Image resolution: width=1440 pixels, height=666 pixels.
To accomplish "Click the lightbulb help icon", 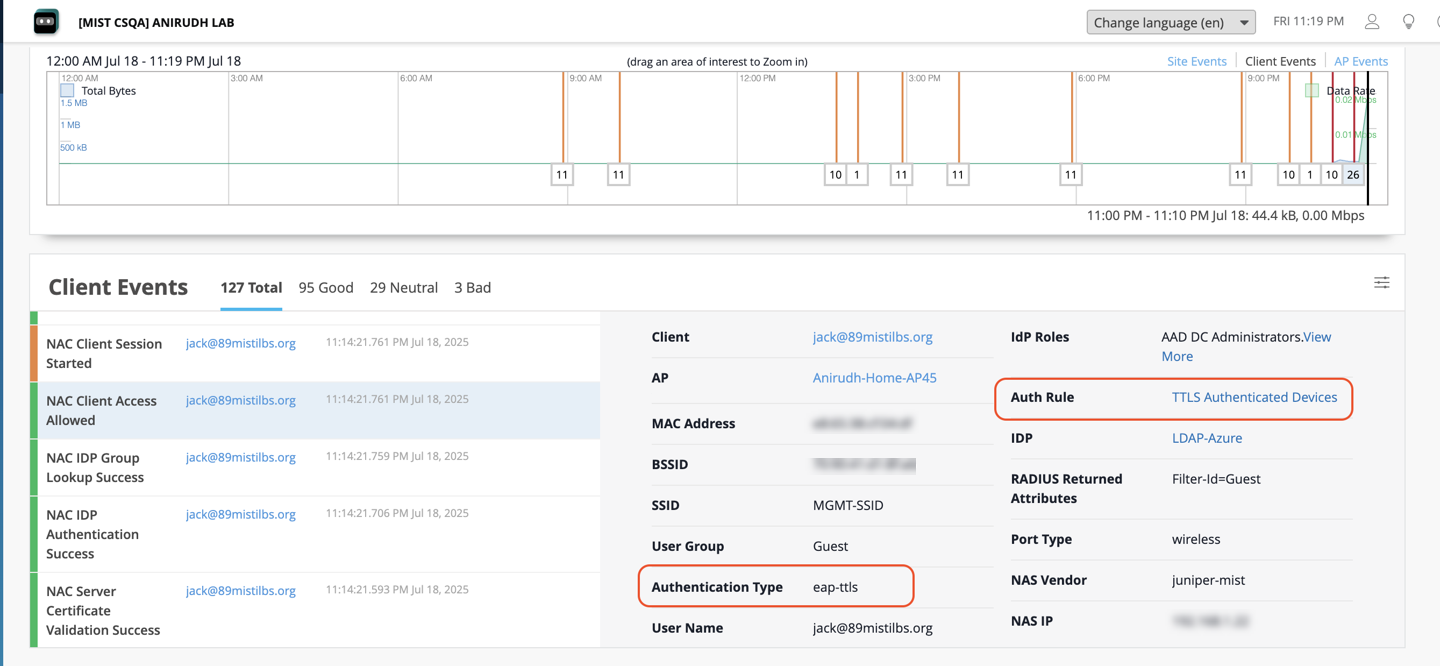I will [x=1408, y=21].
